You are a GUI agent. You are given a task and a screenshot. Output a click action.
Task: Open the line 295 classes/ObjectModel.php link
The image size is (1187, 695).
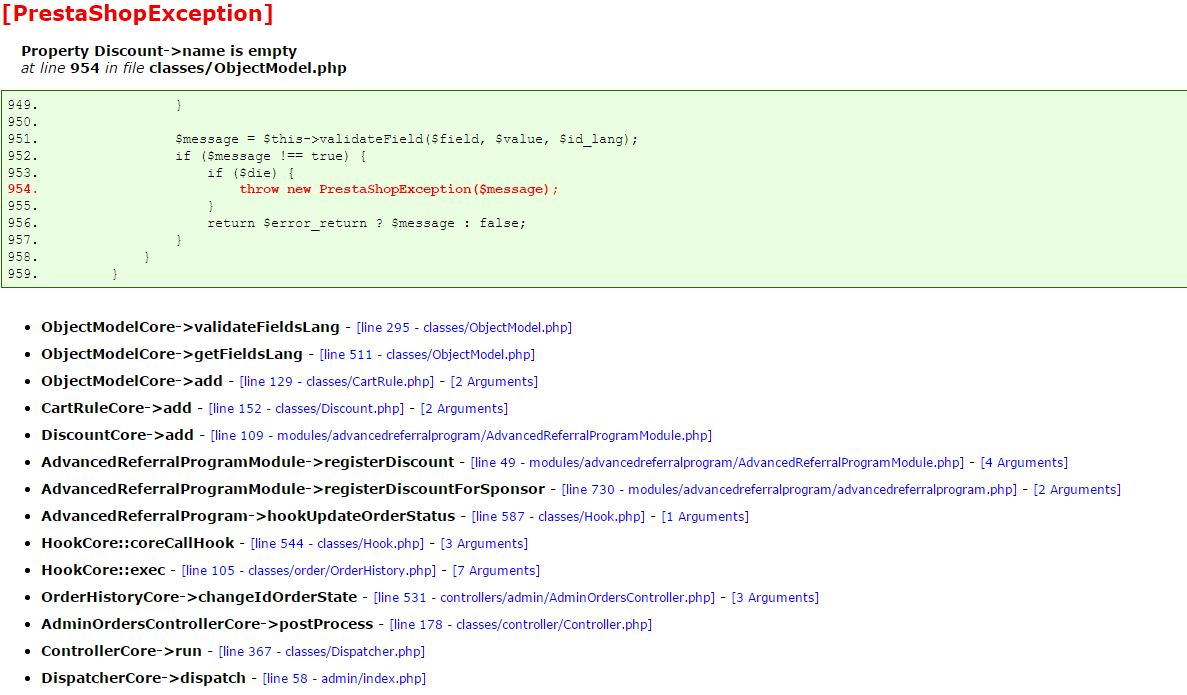[x=464, y=328]
